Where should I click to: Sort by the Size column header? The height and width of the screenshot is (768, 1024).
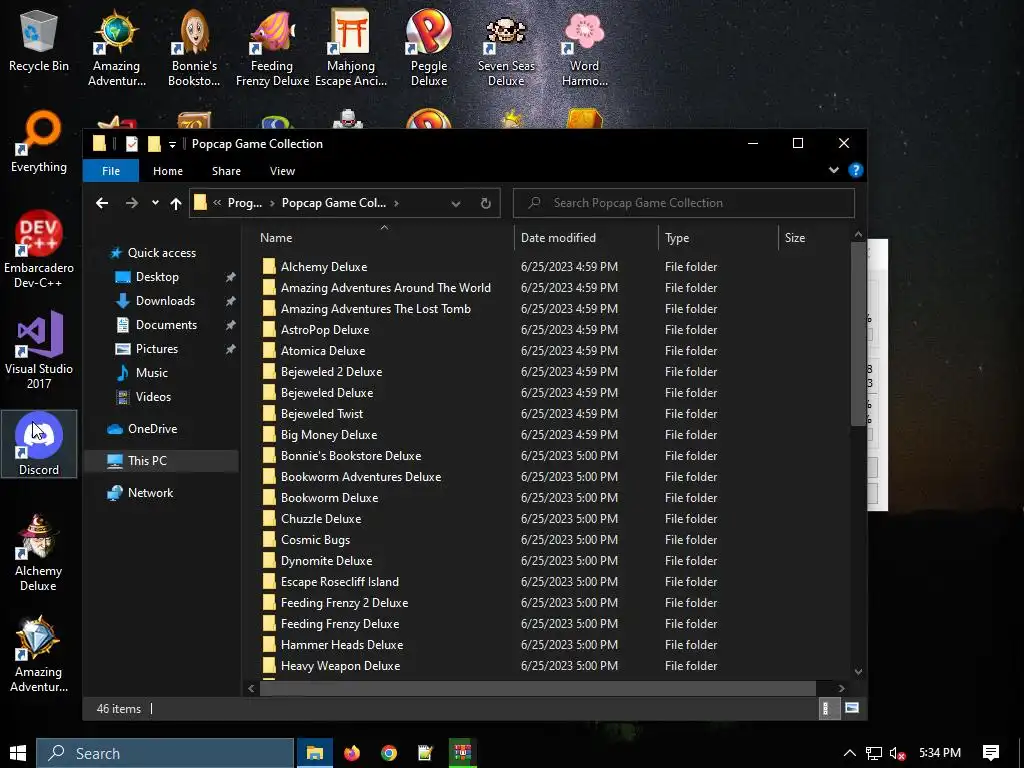coord(813,238)
